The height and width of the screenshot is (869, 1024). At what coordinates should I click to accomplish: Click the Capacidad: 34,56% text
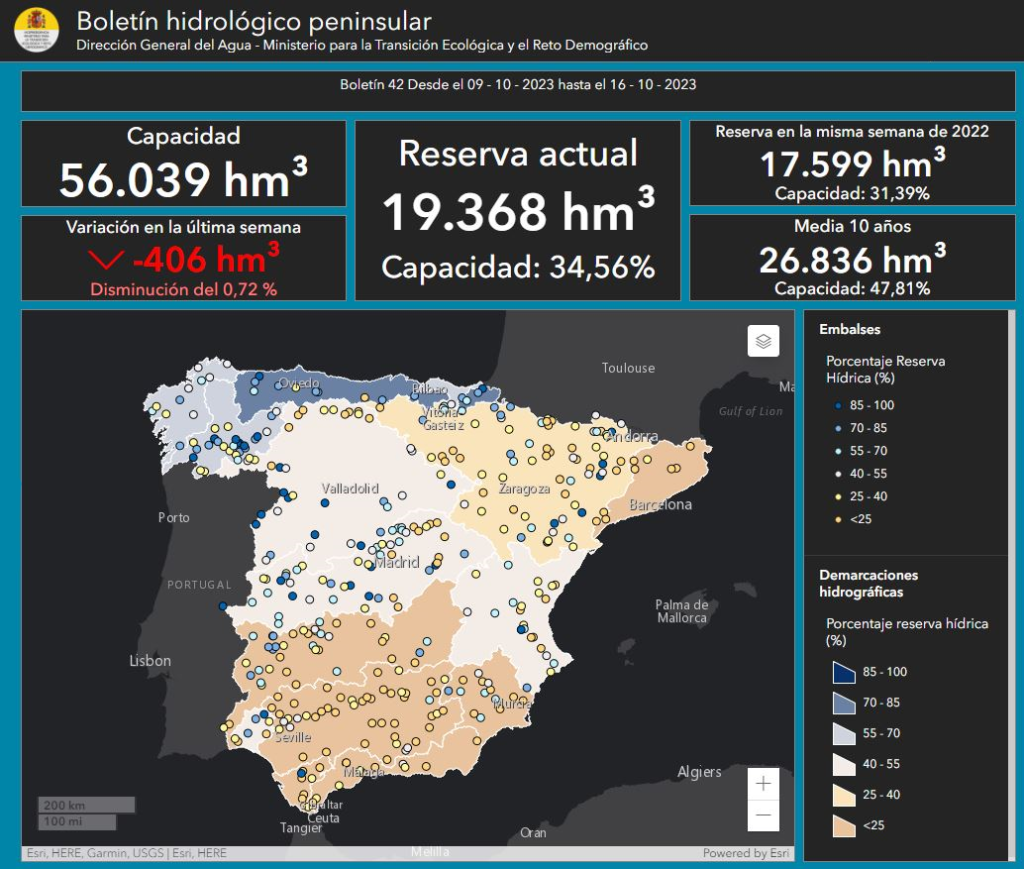point(518,267)
